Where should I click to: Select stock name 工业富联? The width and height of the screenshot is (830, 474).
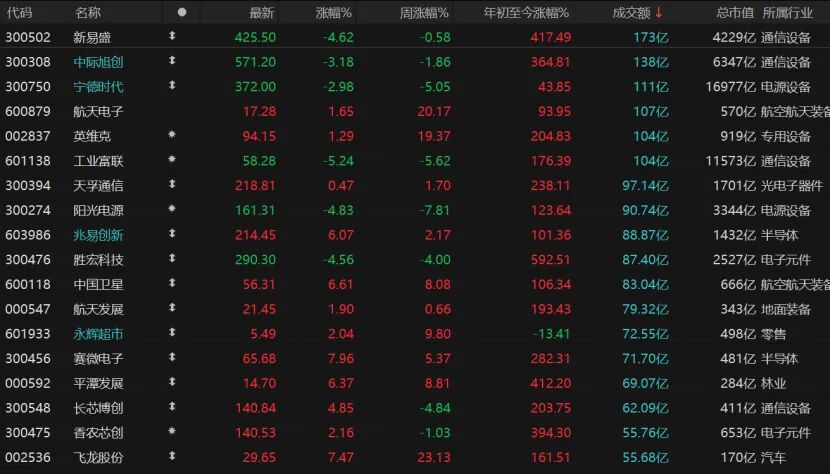pos(98,161)
